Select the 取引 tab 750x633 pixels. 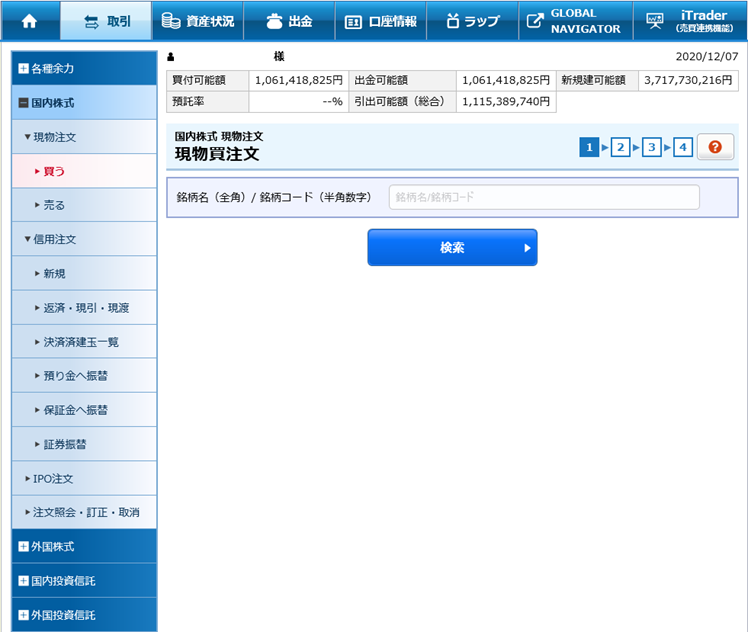tap(106, 21)
